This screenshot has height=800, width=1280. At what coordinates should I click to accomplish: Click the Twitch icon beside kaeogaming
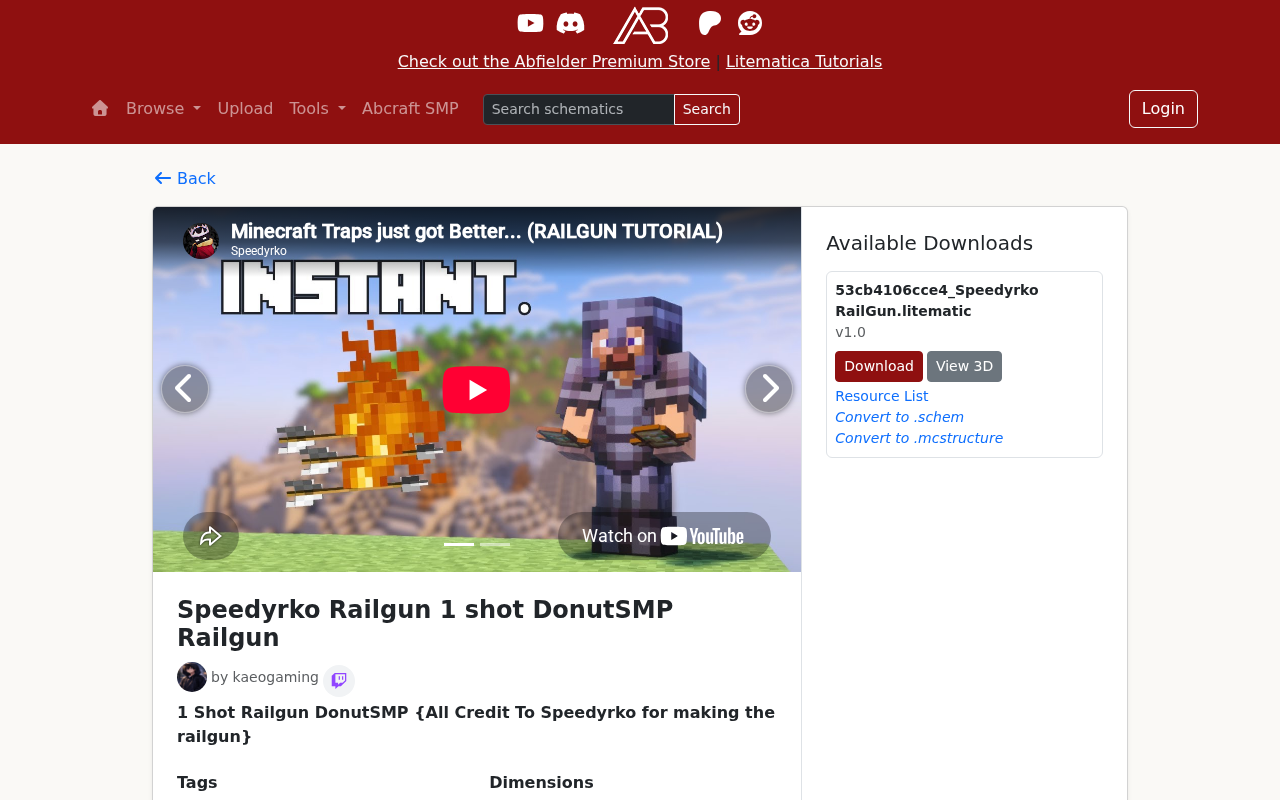(339, 681)
